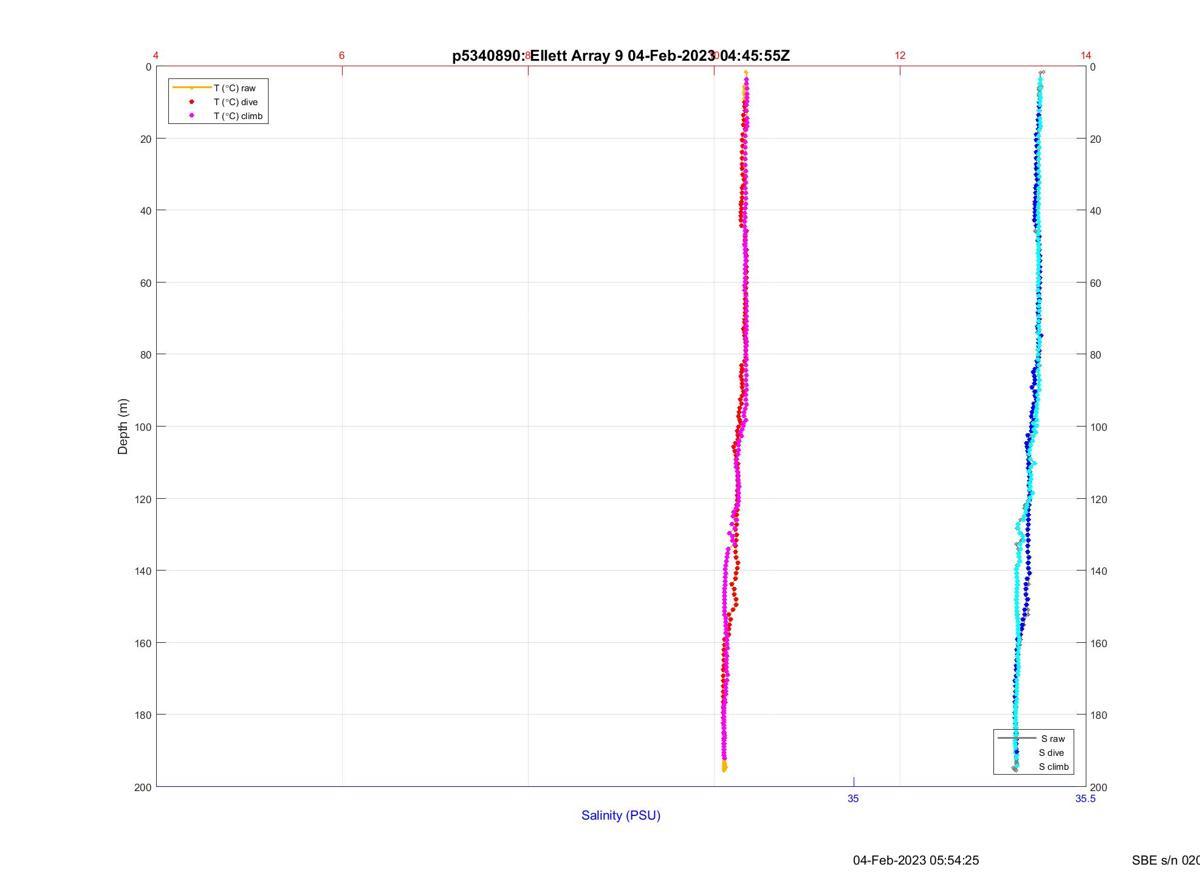Click the 'SBE s/n' serial text
Image resolution: width=1200 pixels, height=885 pixels.
pyautogui.click(x=1166, y=860)
